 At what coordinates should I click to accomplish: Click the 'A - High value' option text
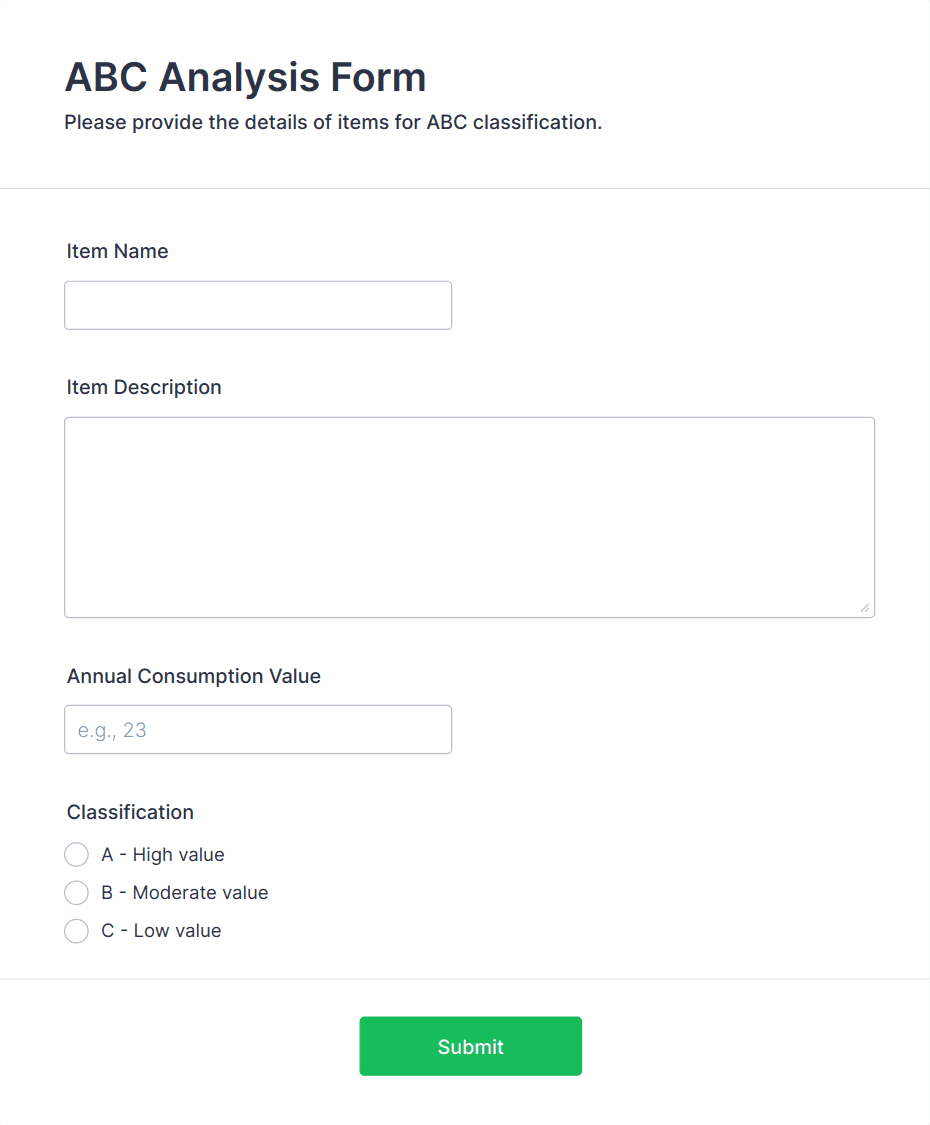click(163, 855)
